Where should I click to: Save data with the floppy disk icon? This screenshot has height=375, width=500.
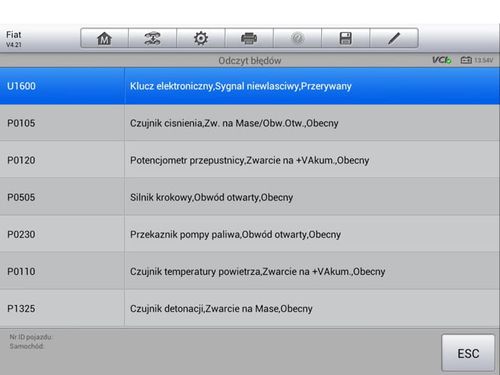(345, 38)
